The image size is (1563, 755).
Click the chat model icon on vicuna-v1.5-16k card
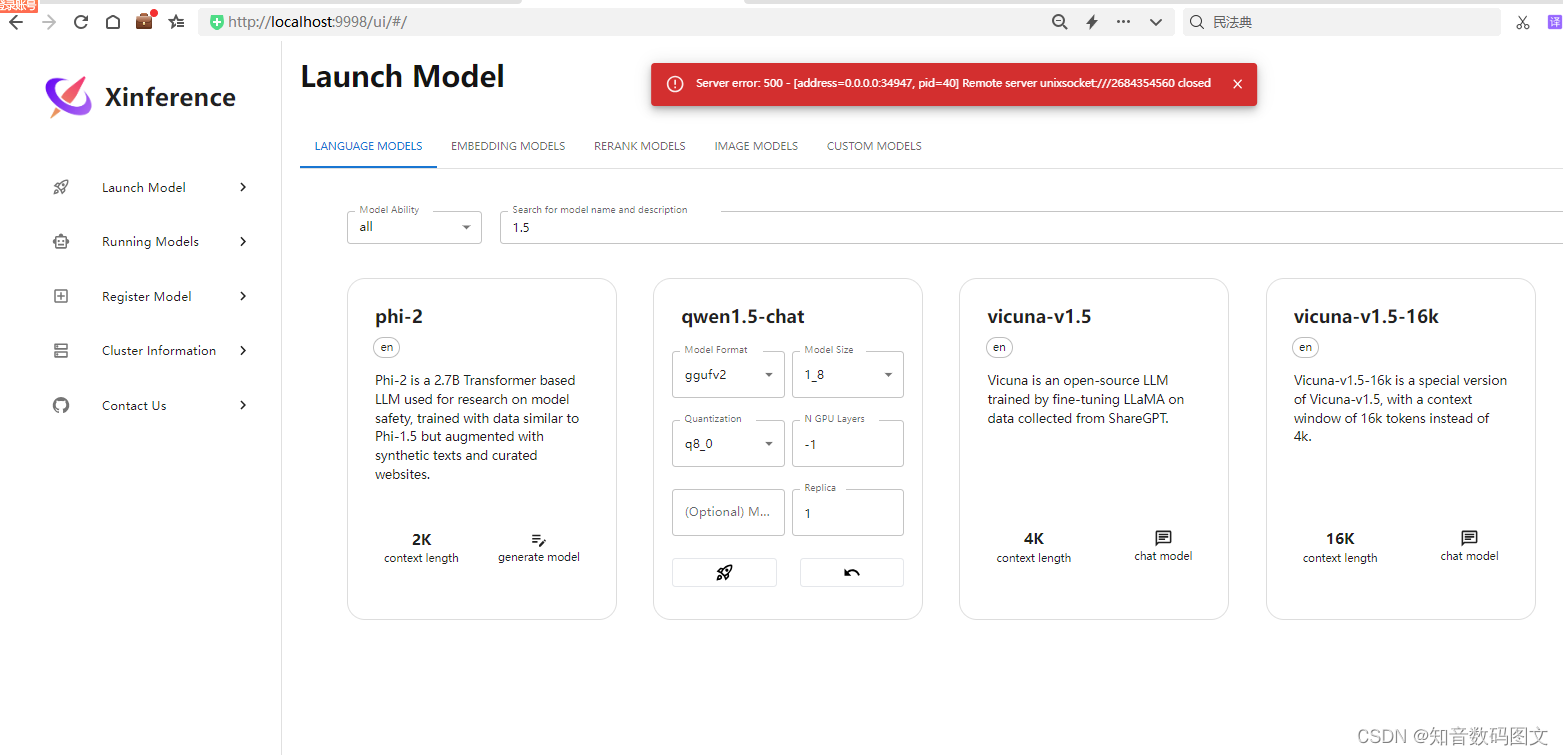click(1469, 538)
